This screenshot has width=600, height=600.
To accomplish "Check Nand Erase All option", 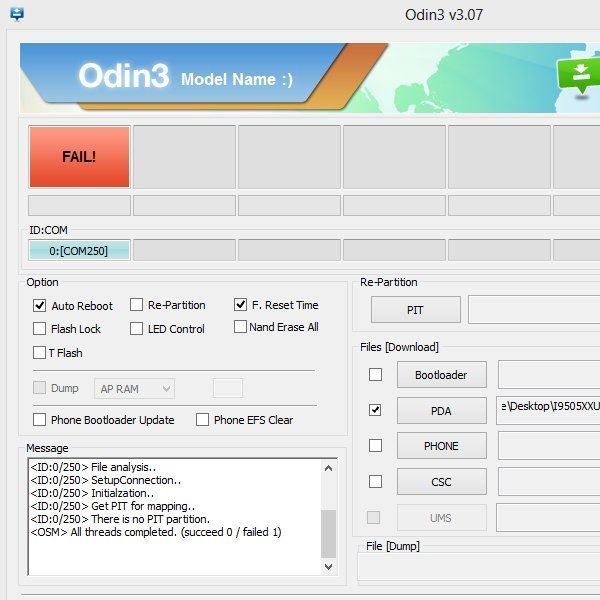I will [x=240, y=327].
